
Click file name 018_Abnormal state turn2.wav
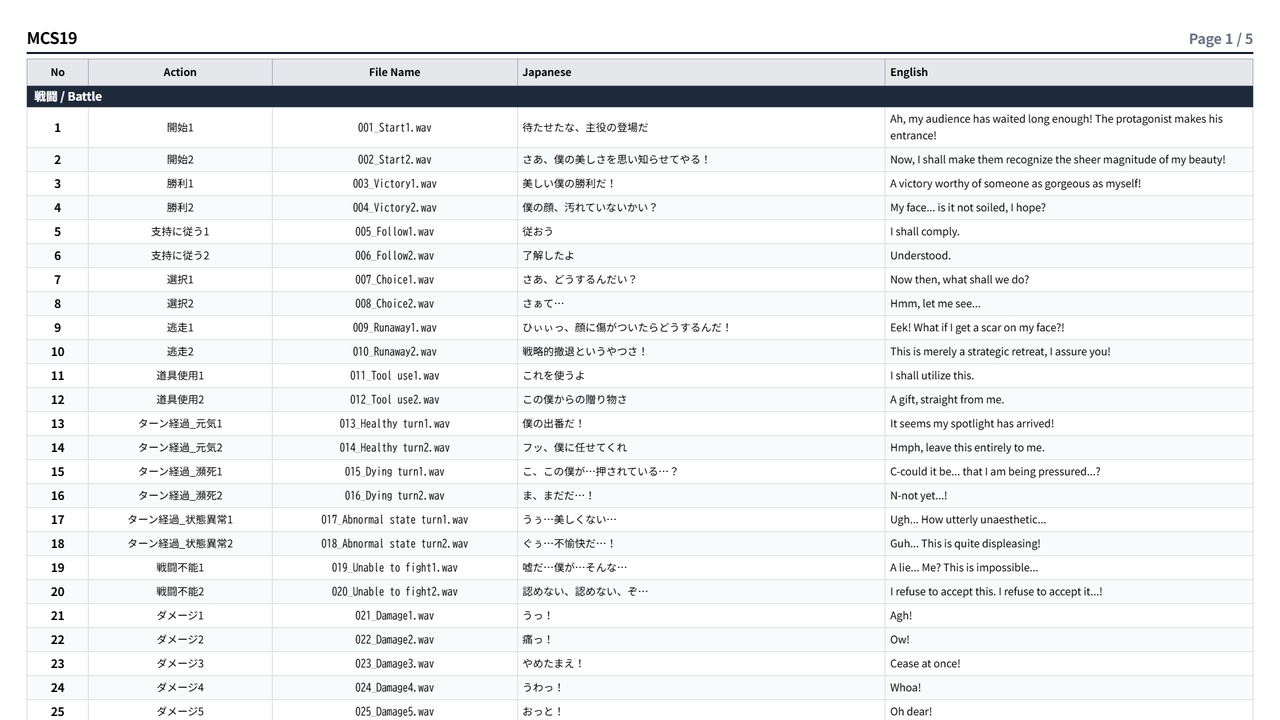pyautogui.click(x=394, y=544)
